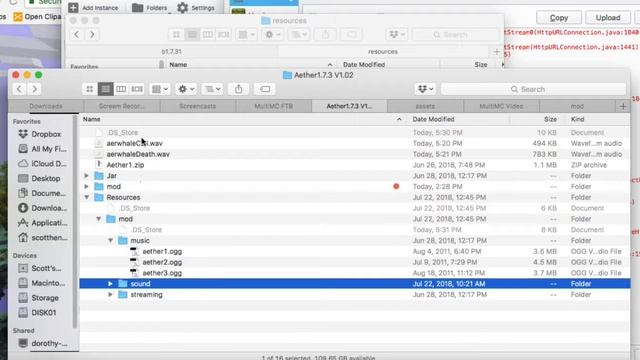
Task: Switch to cover flow view in front window
Action: 137,89
